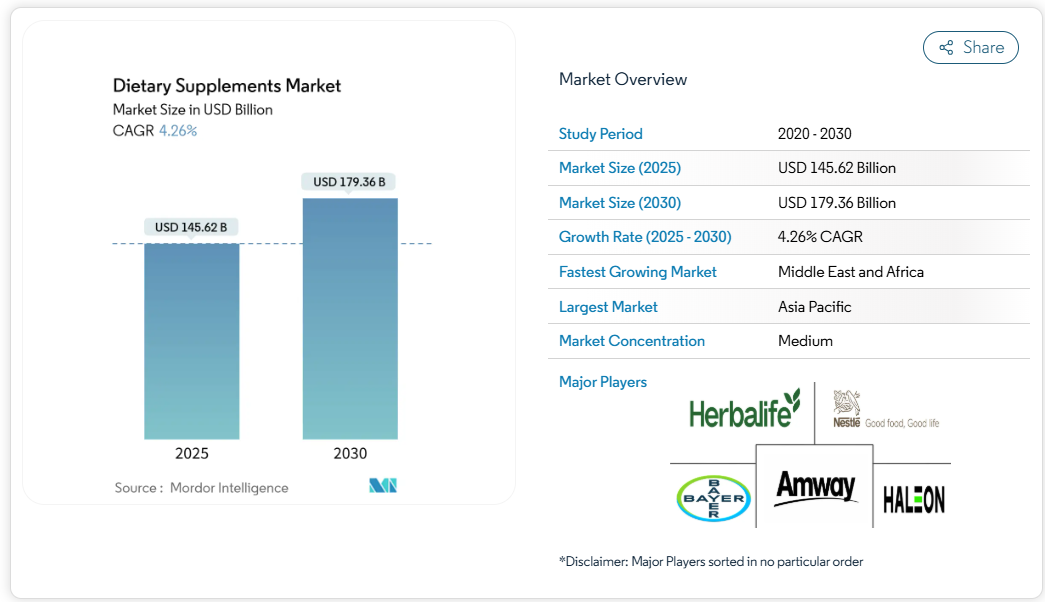Click the share icon inside Share button

tap(945, 47)
